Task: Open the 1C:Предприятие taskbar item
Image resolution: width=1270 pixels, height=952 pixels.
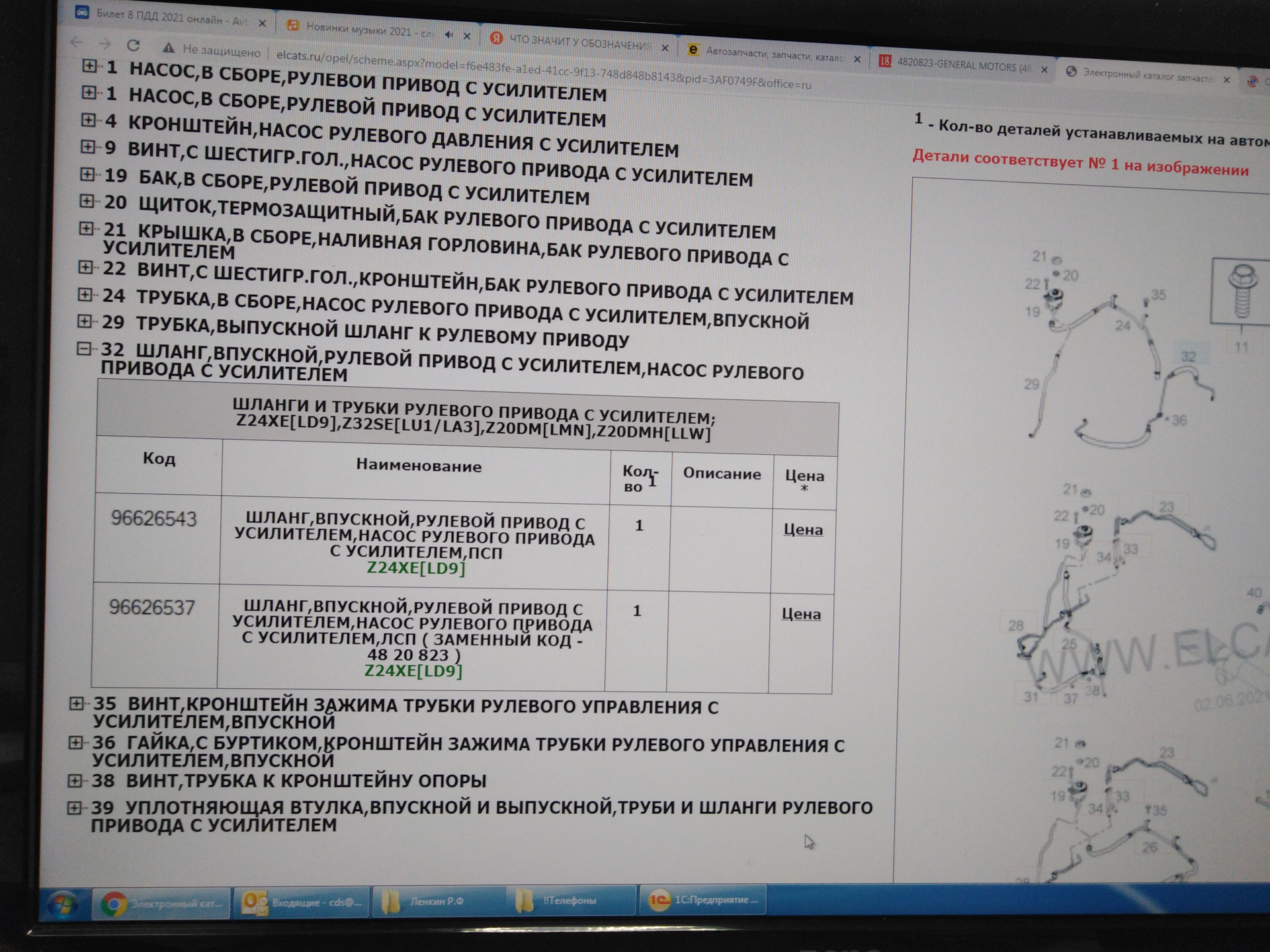Action: [702, 900]
